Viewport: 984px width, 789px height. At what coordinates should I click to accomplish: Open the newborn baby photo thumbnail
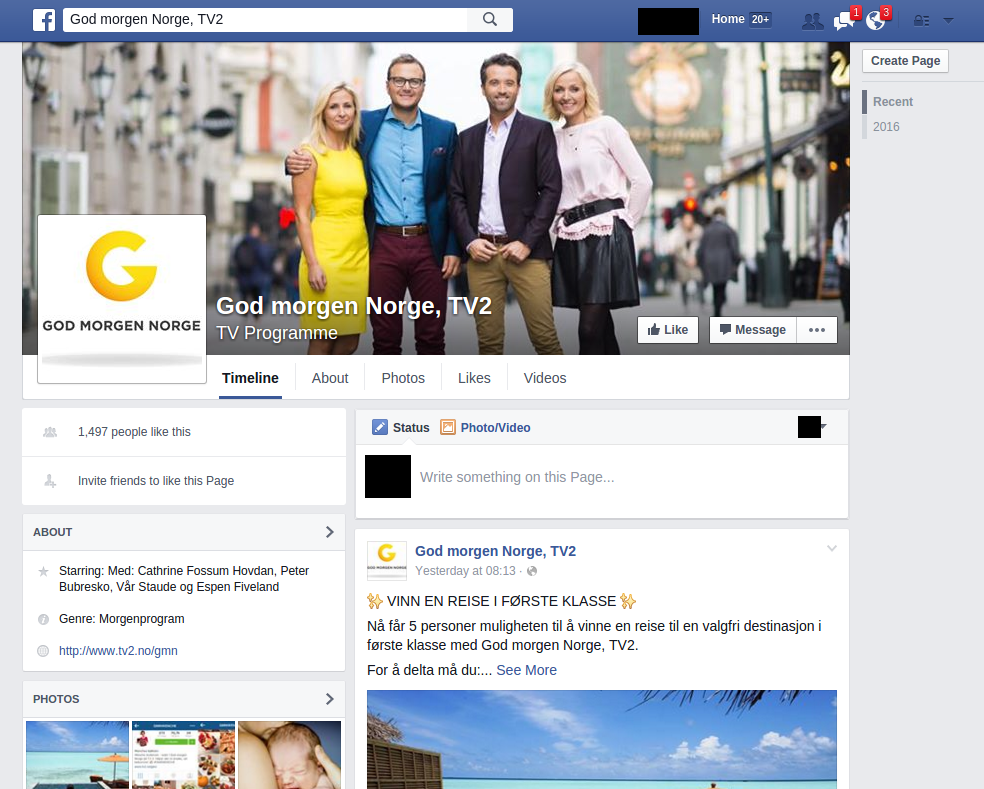tap(289, 754)
